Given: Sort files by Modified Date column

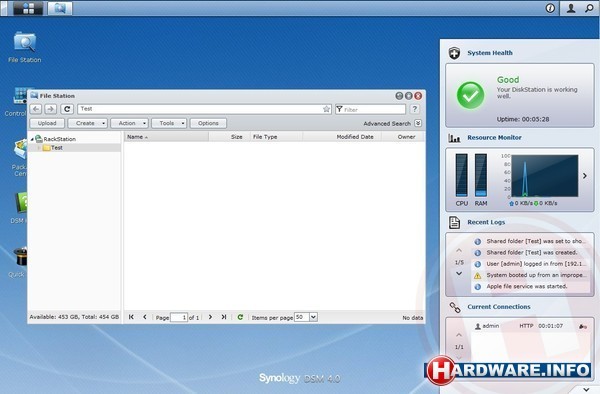Looking at the screenshot, I should point(342,137).
